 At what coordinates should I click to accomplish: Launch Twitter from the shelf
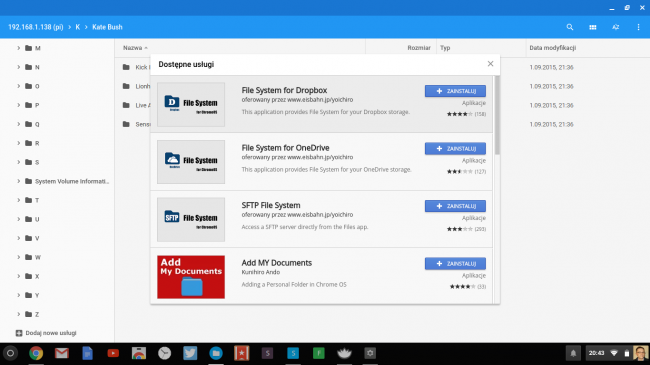click(190, 353)
